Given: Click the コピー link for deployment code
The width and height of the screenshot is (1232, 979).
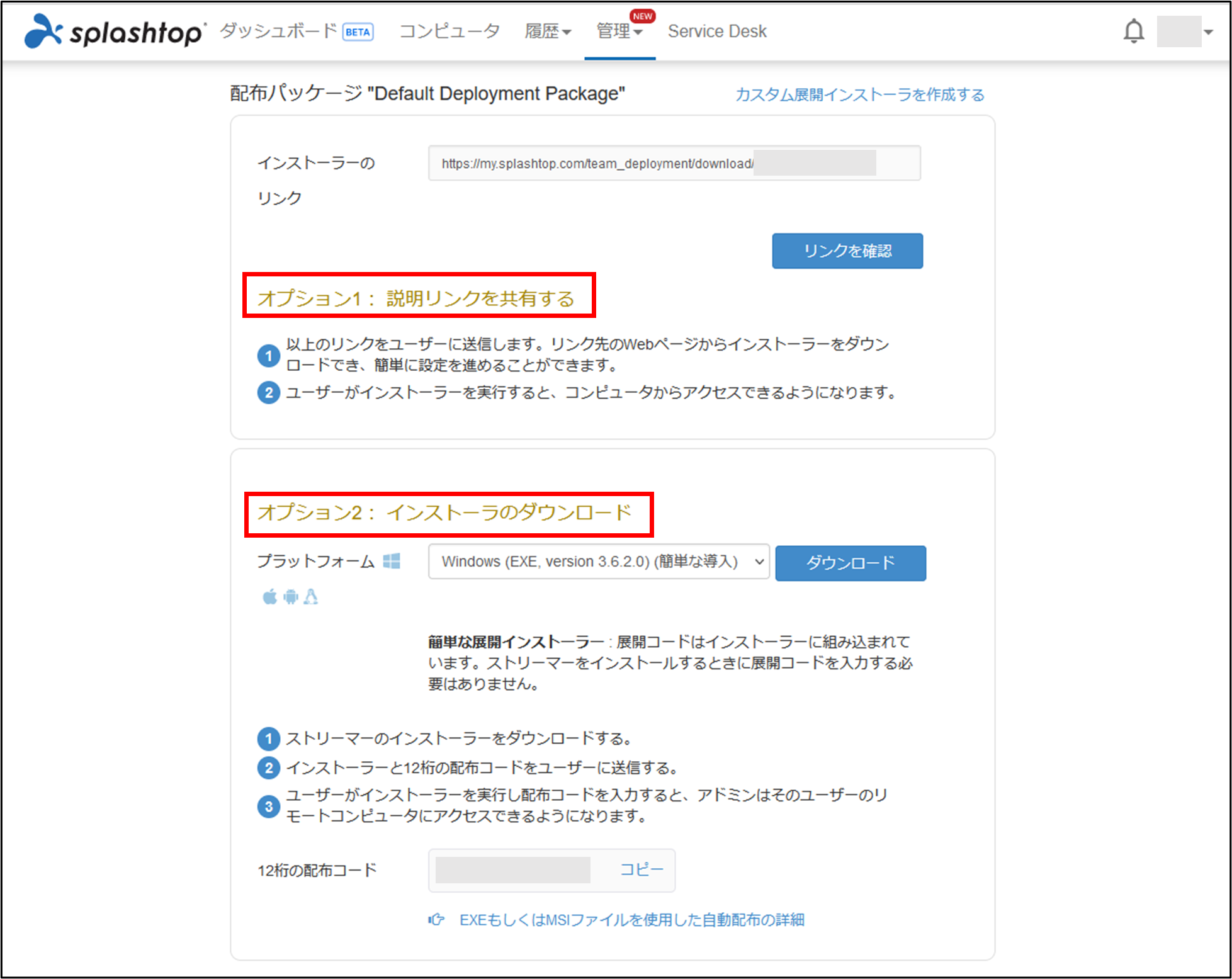Looking at the screenshot, I should (641, 869).
